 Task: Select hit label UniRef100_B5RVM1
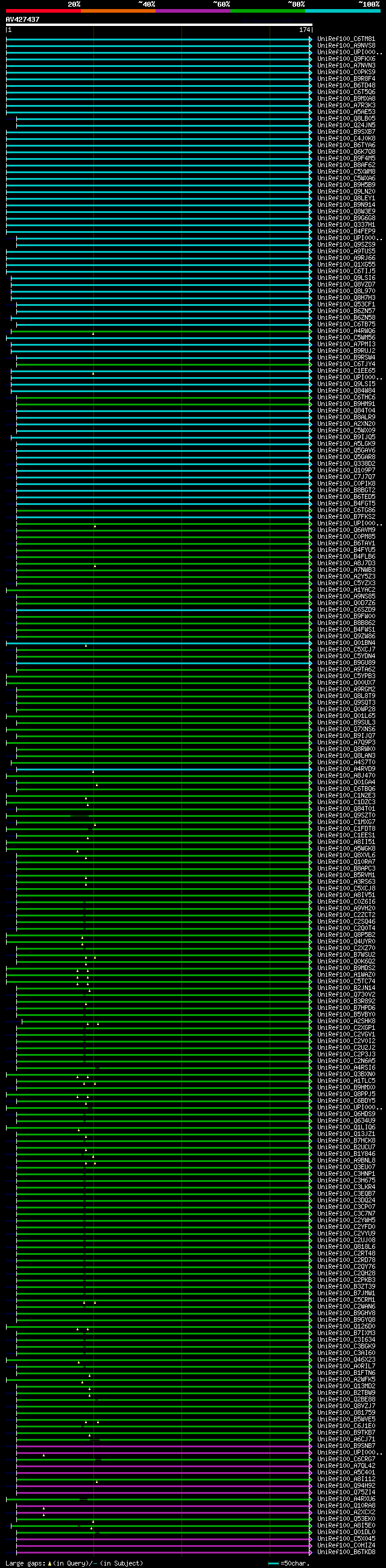point(346,875)
